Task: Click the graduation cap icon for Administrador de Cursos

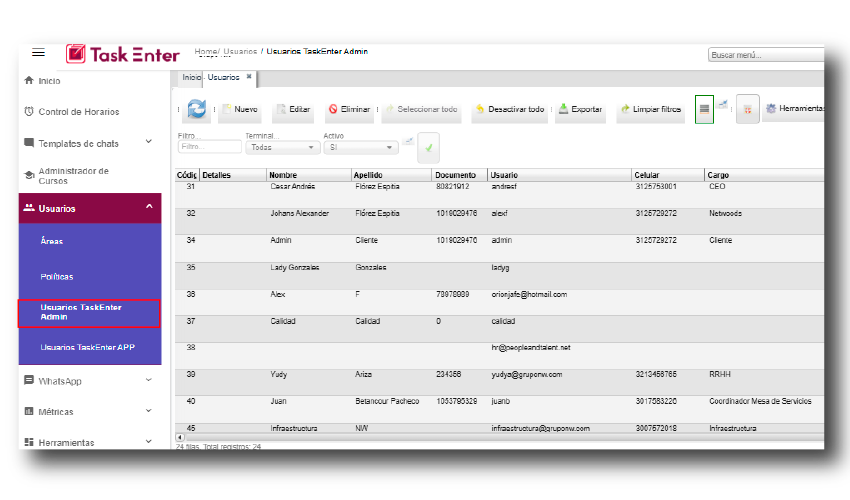Action: [29, 176]
